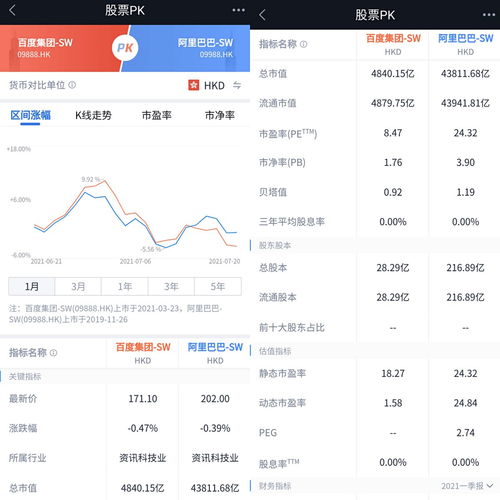Tap the 贝塔值 value 1.19
Viewport: 500px width, 500px height.
465,192
